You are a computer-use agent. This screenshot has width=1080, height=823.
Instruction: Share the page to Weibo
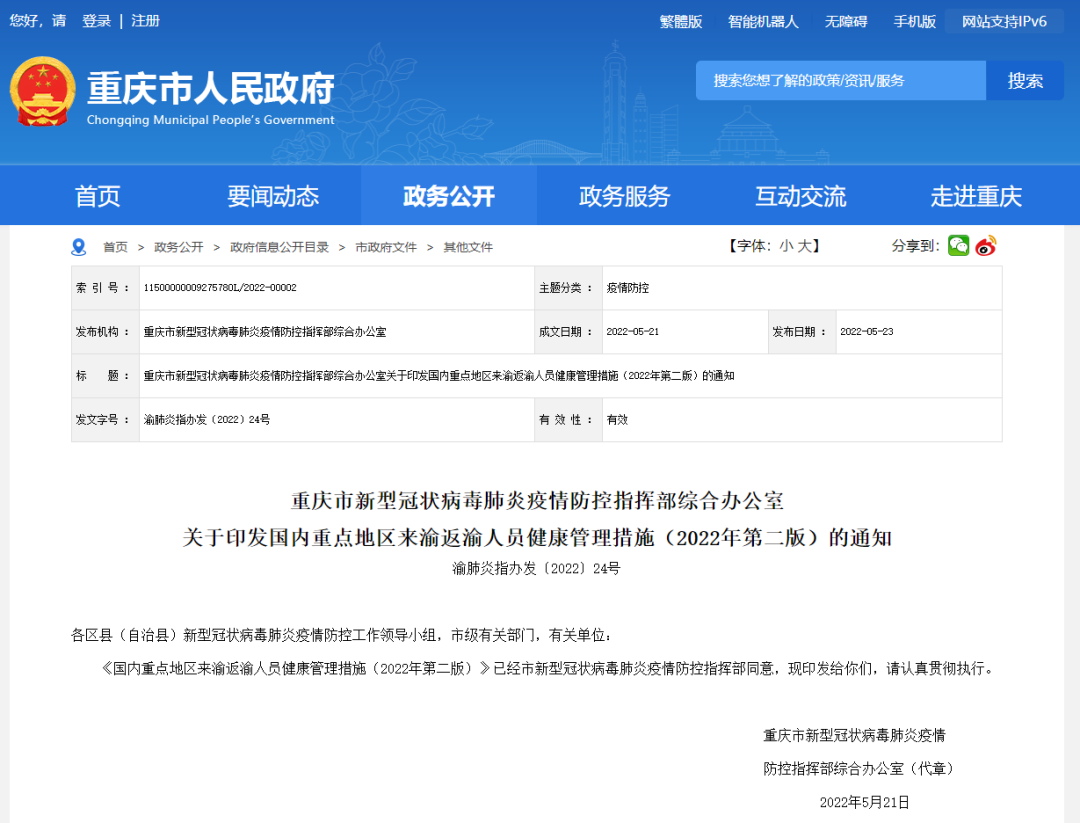[x=986, y=246]
